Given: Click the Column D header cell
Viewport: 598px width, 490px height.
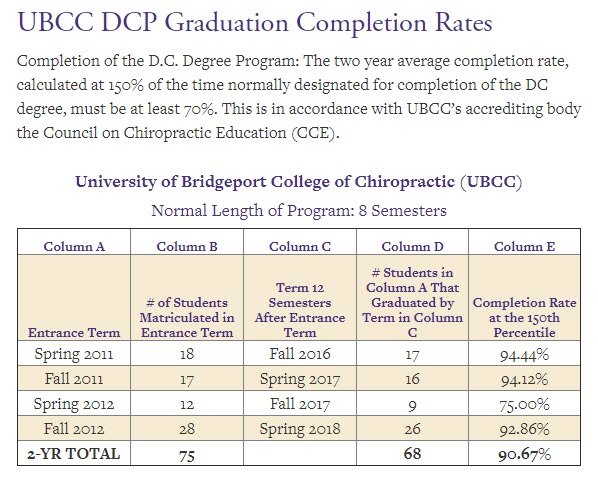Looking at the screenshot, I should click(412, 242).
